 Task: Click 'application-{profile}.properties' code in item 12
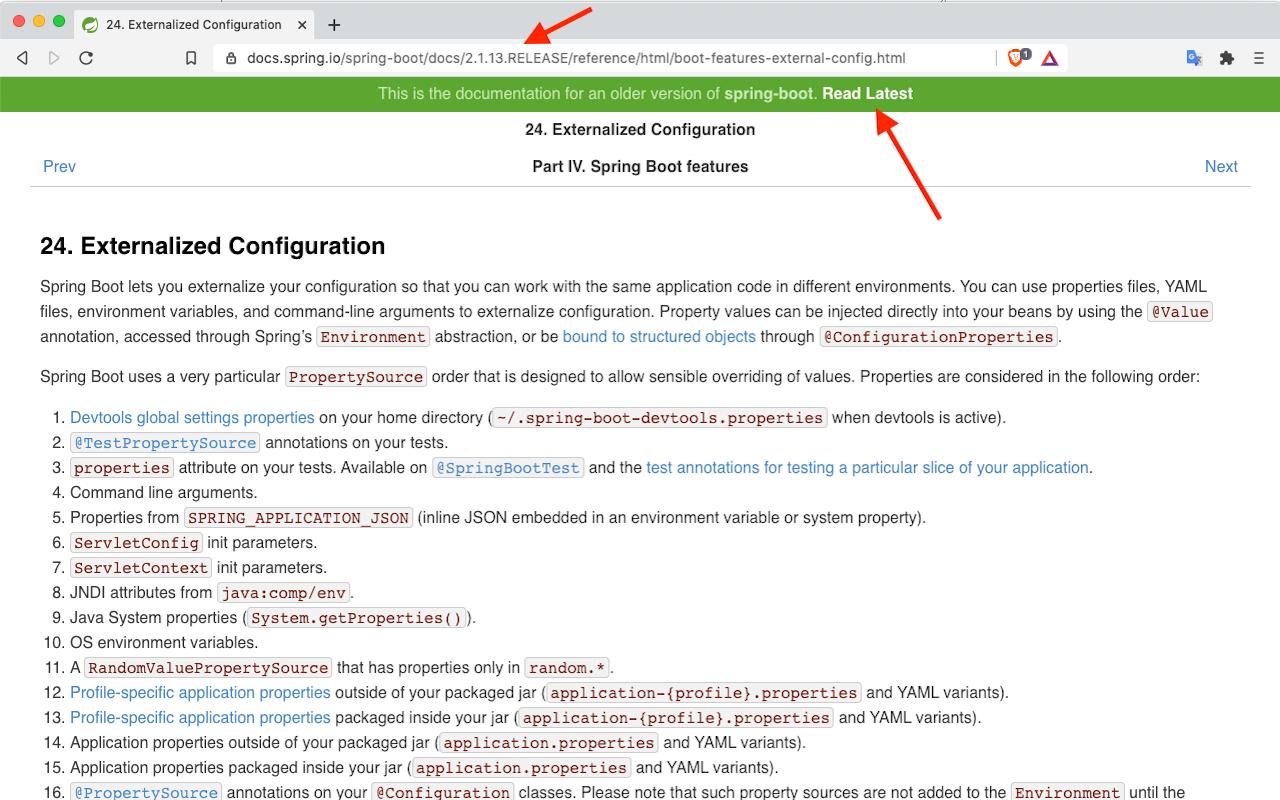(704, 693)
